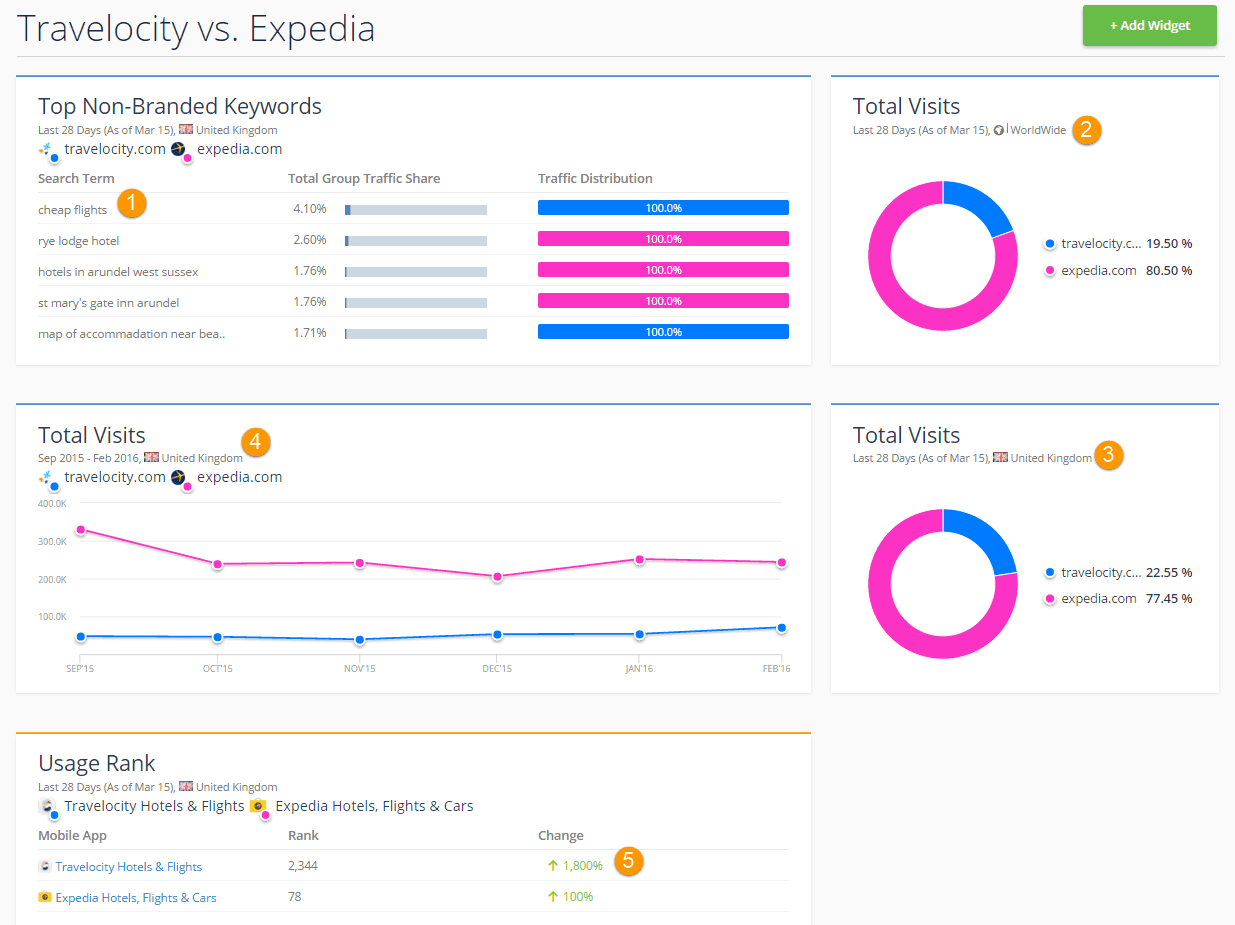Viewport: 1235px width, 925px height.
Task: Click the pink distribution bar for rye lodge hotel
Action: 663,239
